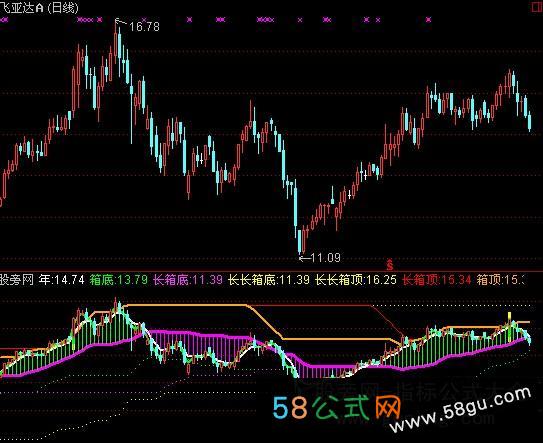
Task: Click the first magenta x marker at top-left
Action: 3,20
